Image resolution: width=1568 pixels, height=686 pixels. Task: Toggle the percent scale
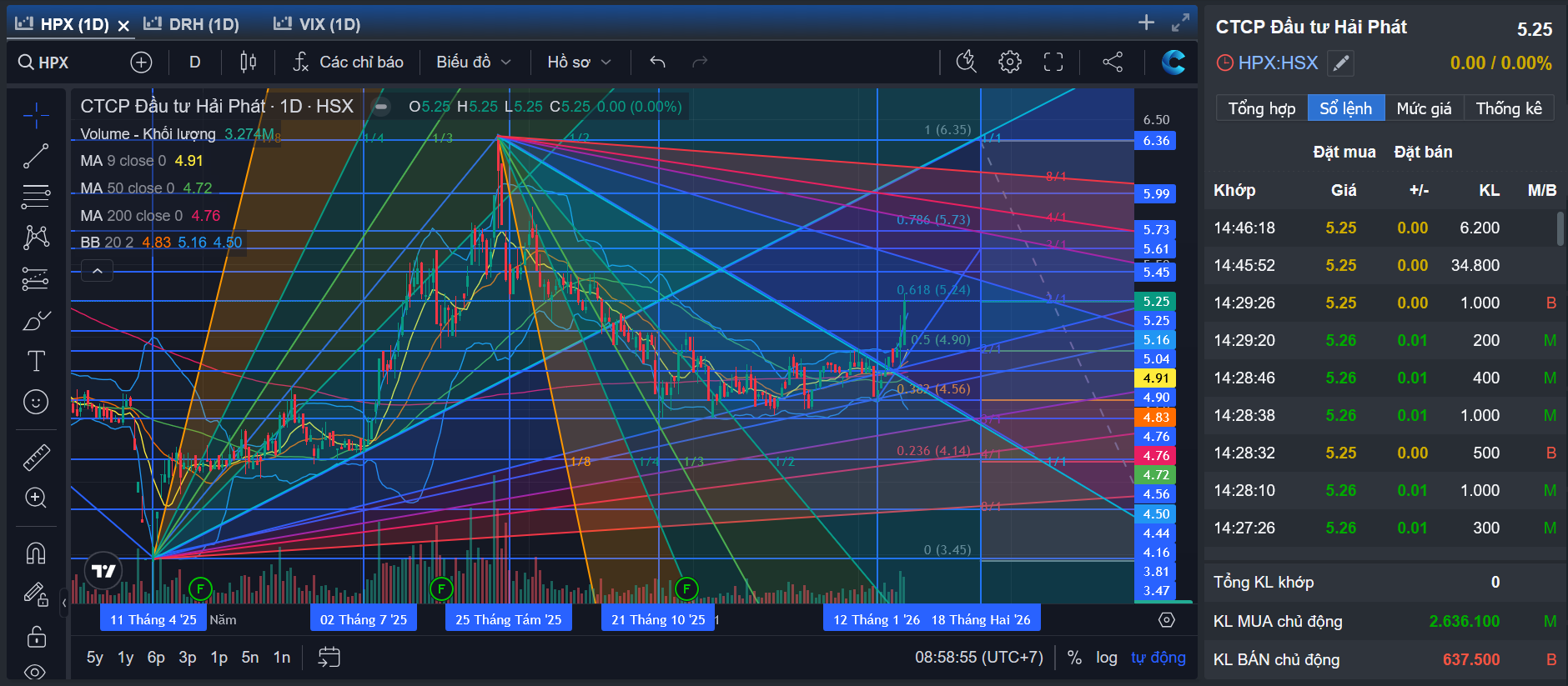click(1074, 658)
